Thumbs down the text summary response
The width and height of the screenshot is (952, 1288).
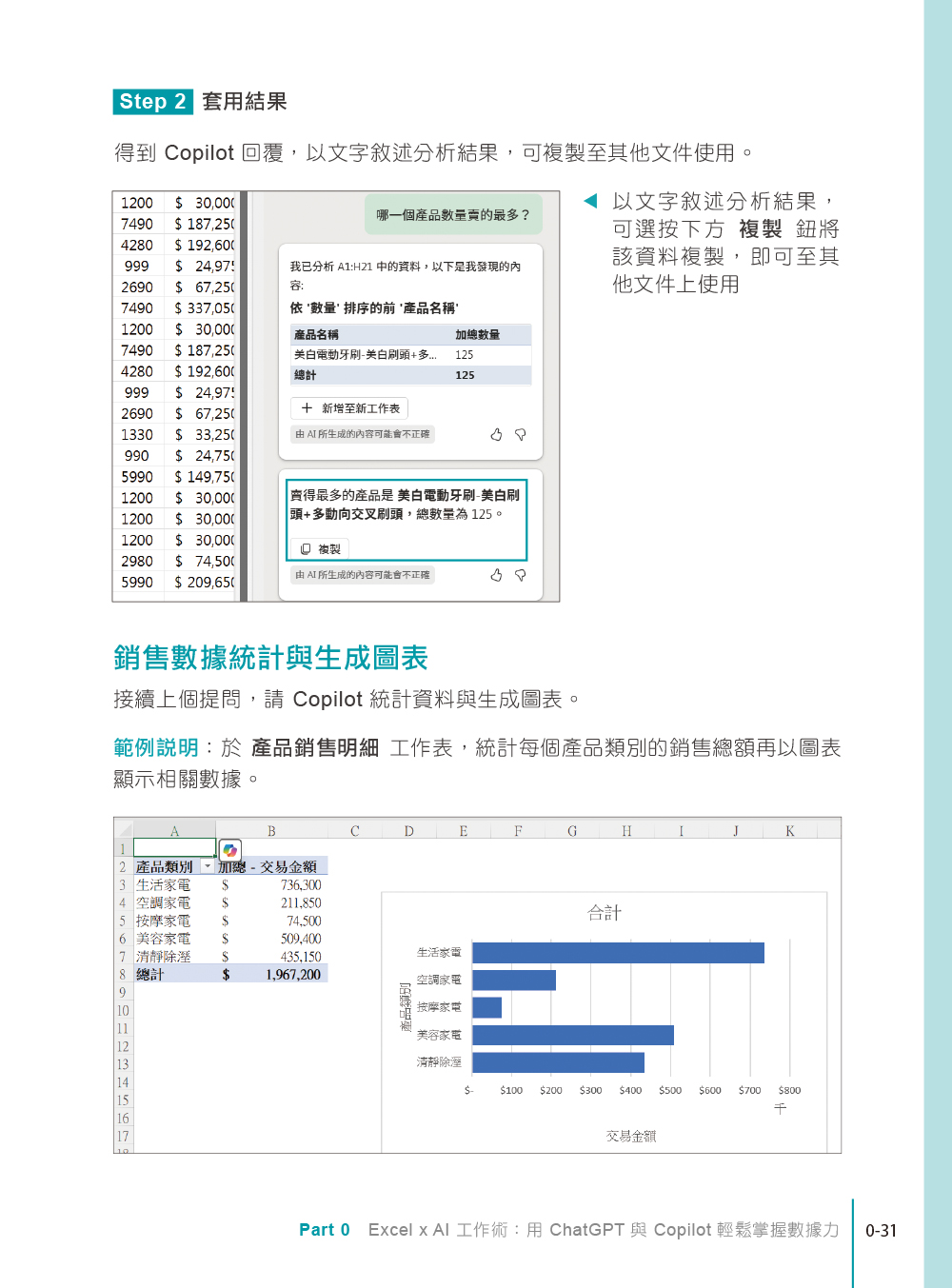521,575
